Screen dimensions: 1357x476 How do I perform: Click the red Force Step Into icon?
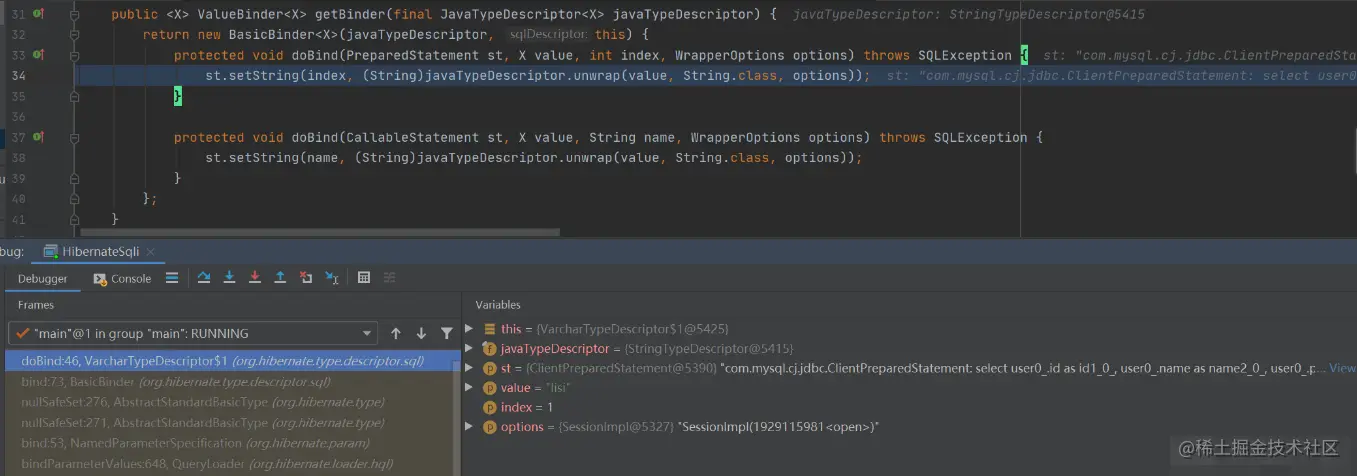click(255, 278)
